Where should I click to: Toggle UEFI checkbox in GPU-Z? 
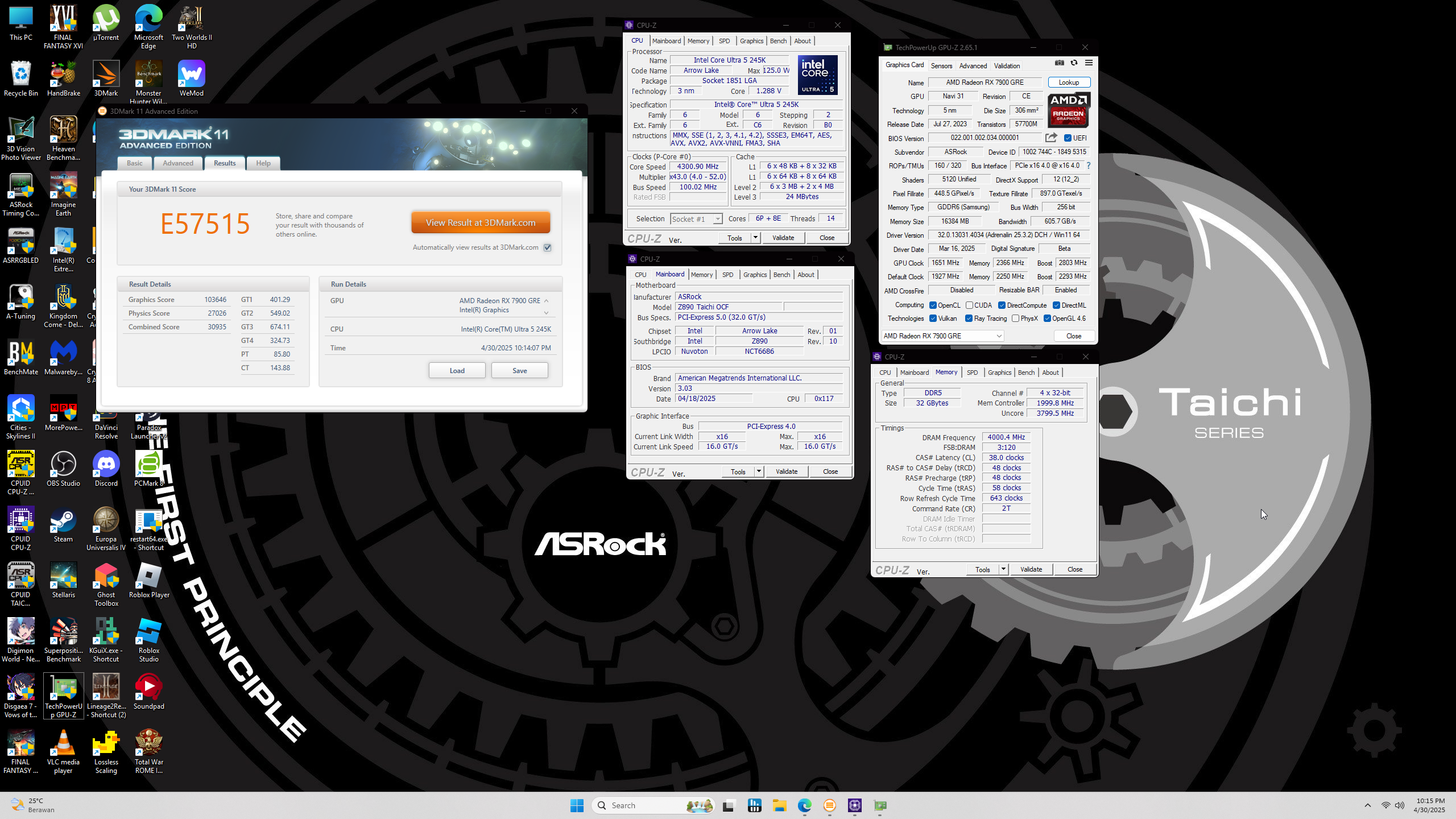coord(1068,138)
